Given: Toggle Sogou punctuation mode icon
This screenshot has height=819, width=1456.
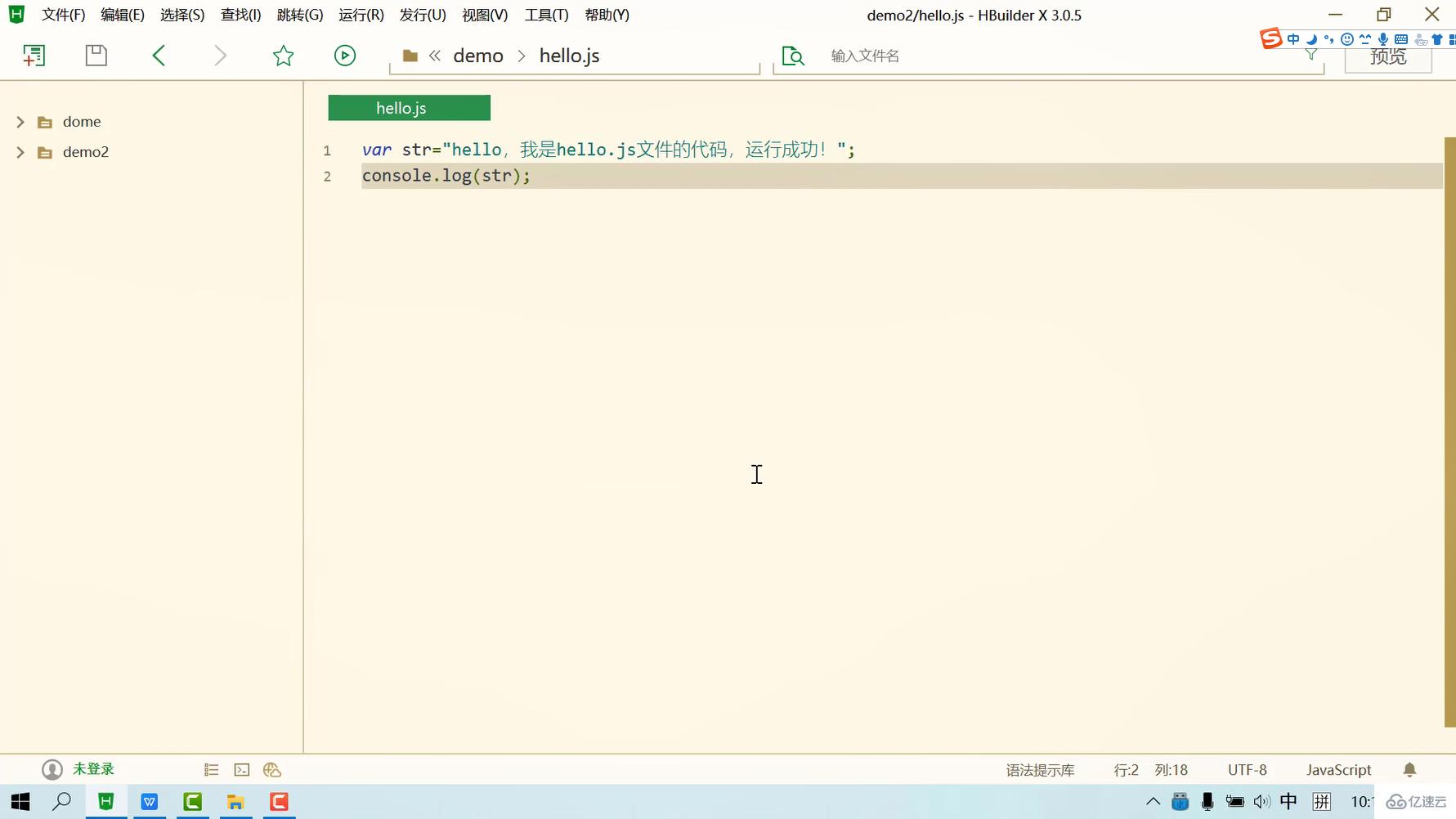Looking at the screenshot, I should 1328,38.
